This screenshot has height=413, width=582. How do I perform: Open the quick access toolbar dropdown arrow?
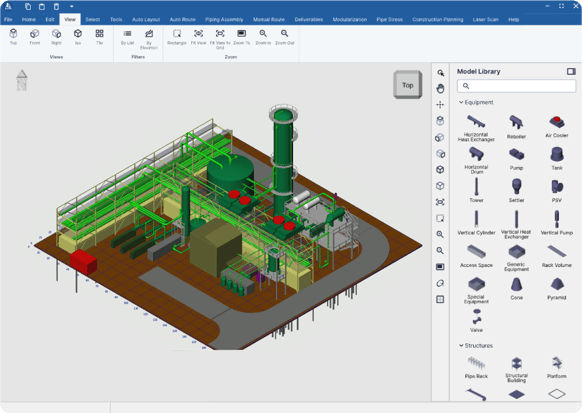pyautogui.click(x=72, y=6)
